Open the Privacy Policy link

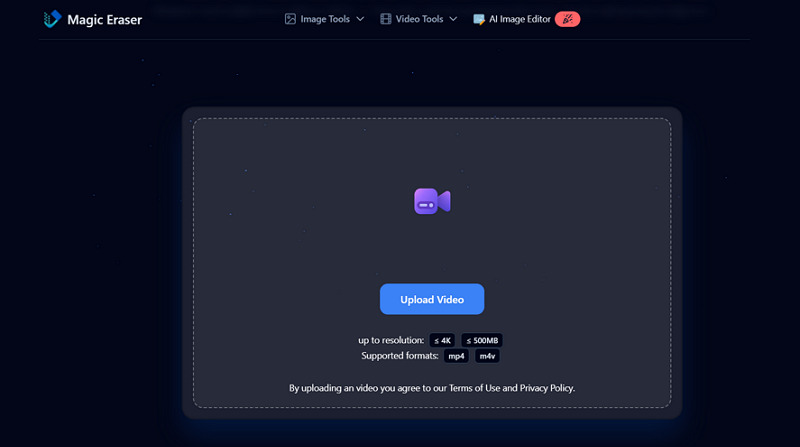(x=546, y=388)
